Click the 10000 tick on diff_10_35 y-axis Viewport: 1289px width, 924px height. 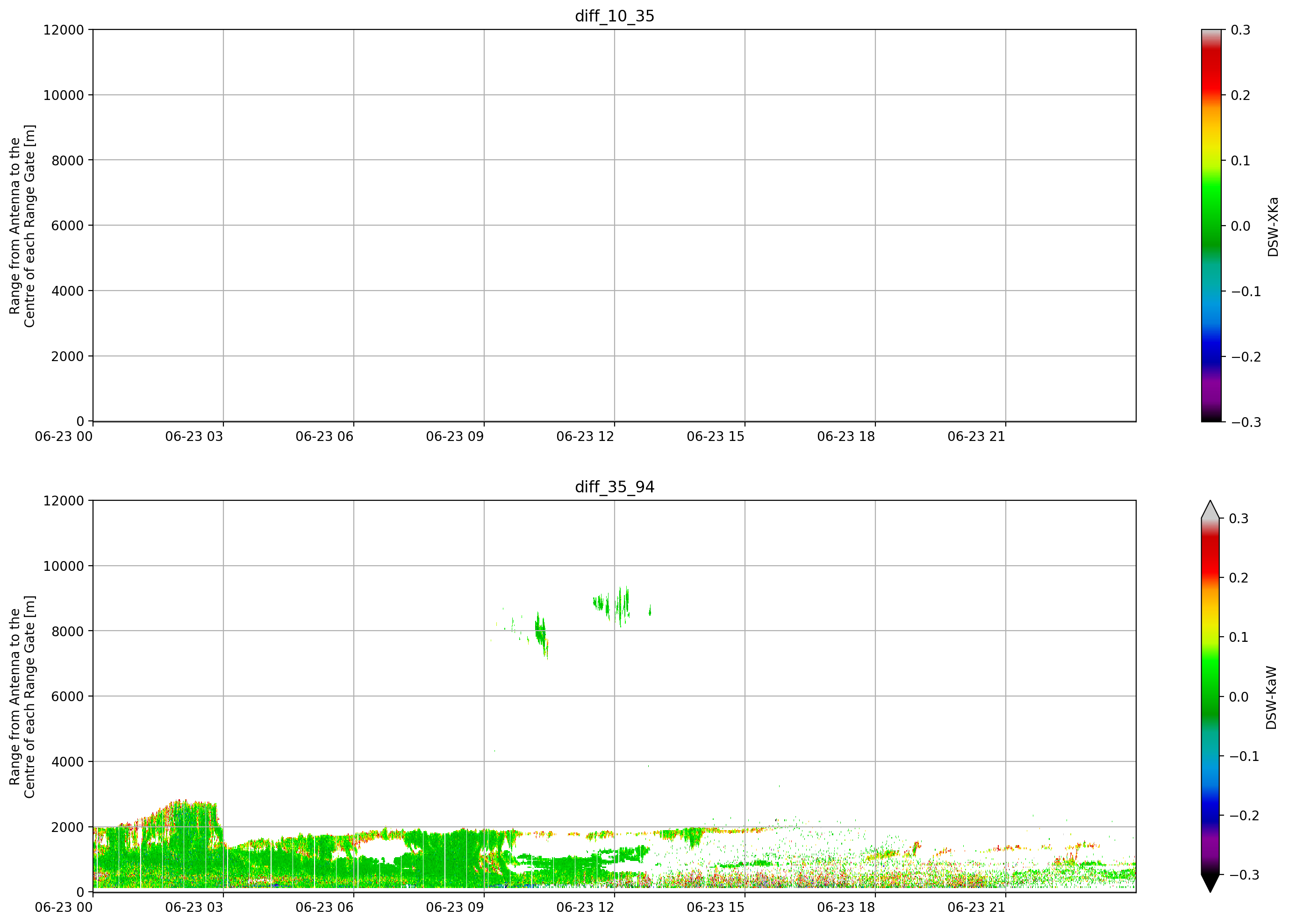click(x=64, y=95)
